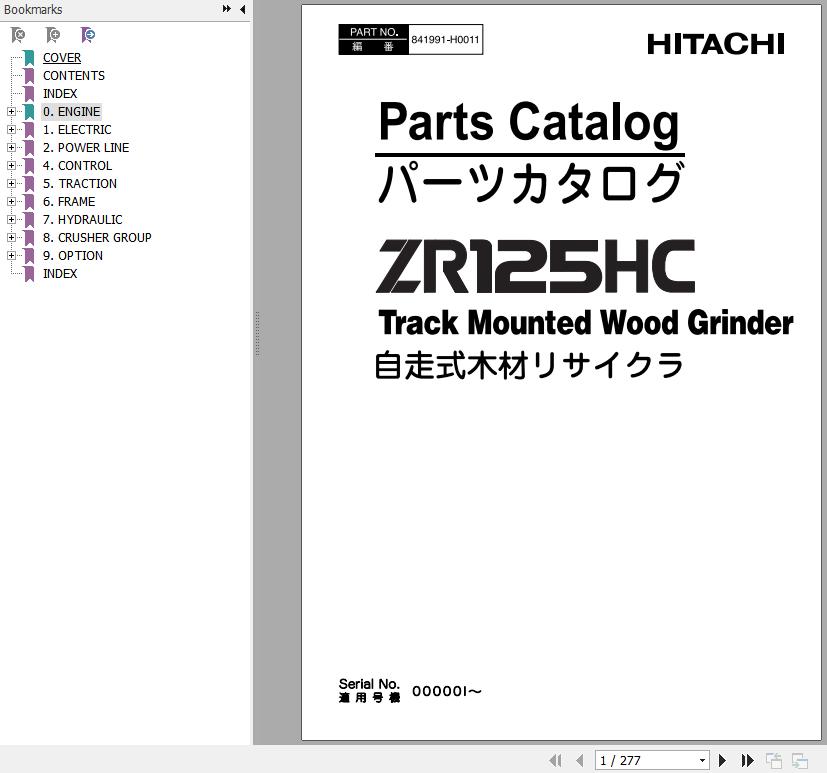This screenshot has height=773, width=827.
Task: Click the bookmark icon beside 0. ENGINE
Action: 30,112
